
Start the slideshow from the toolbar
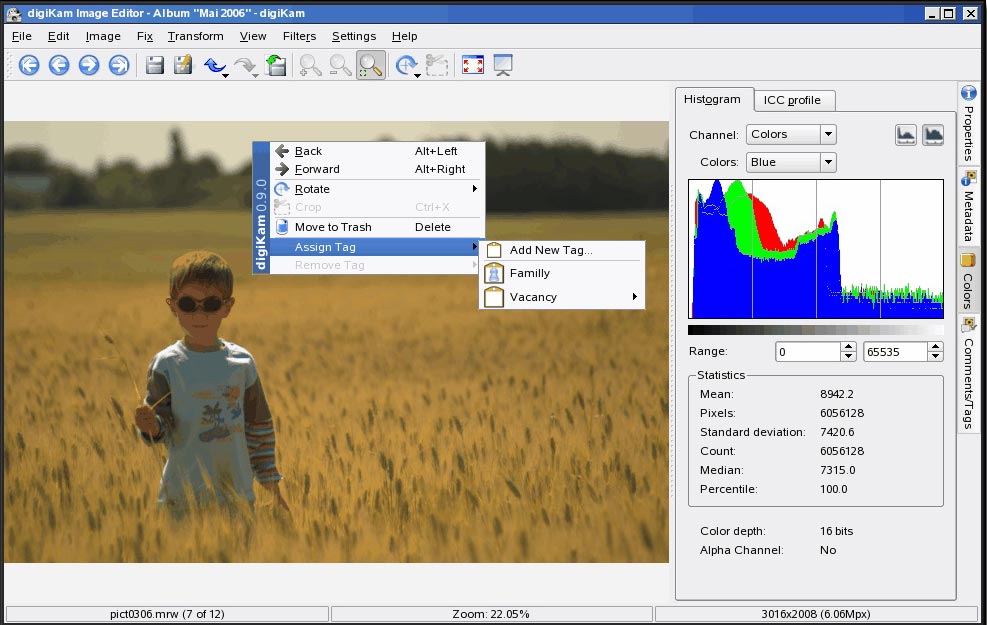[502, 65]
